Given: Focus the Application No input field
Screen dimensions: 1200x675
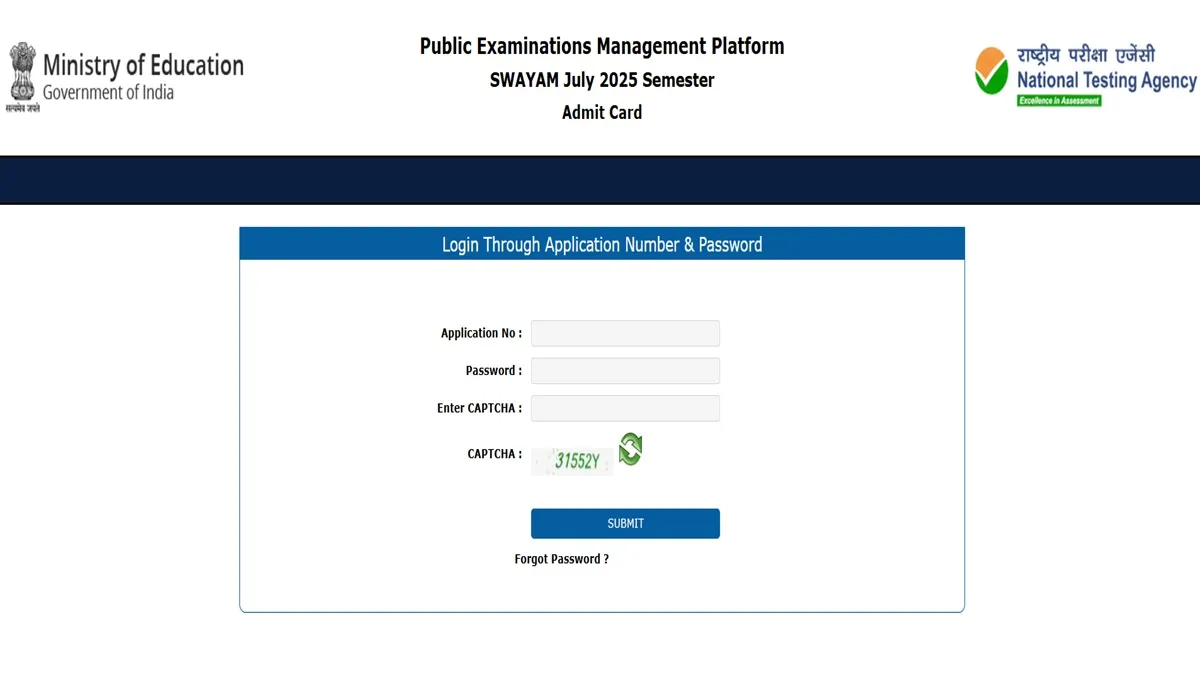Looking at the screenshot, I should [x=625, y=333].
